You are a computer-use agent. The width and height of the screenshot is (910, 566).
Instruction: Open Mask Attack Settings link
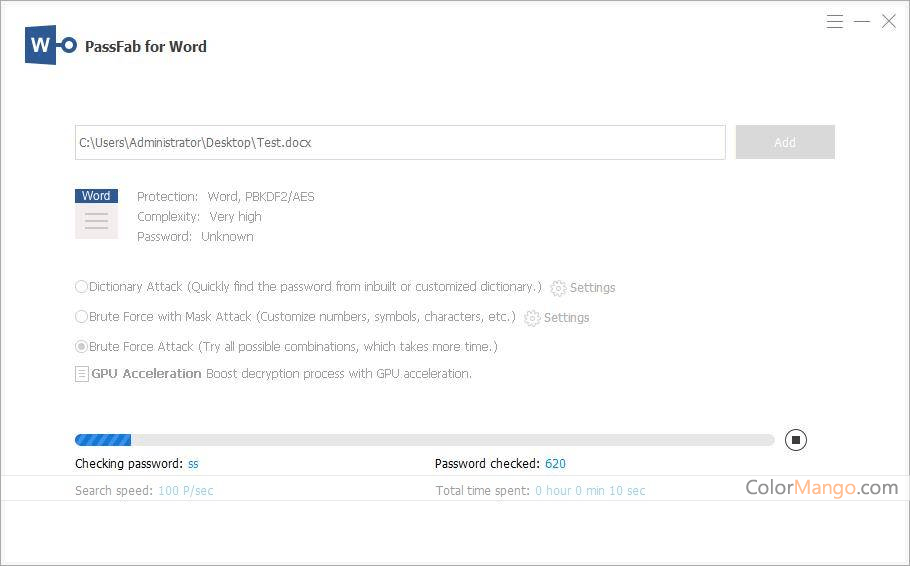coord(566,318)
